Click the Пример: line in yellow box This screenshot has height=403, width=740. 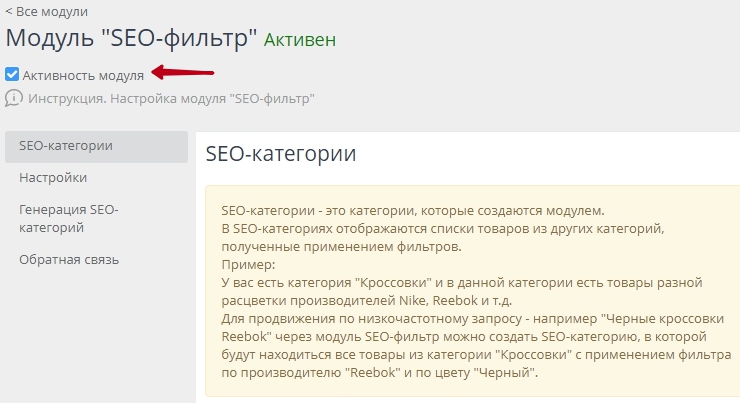(x=243, y=264)
